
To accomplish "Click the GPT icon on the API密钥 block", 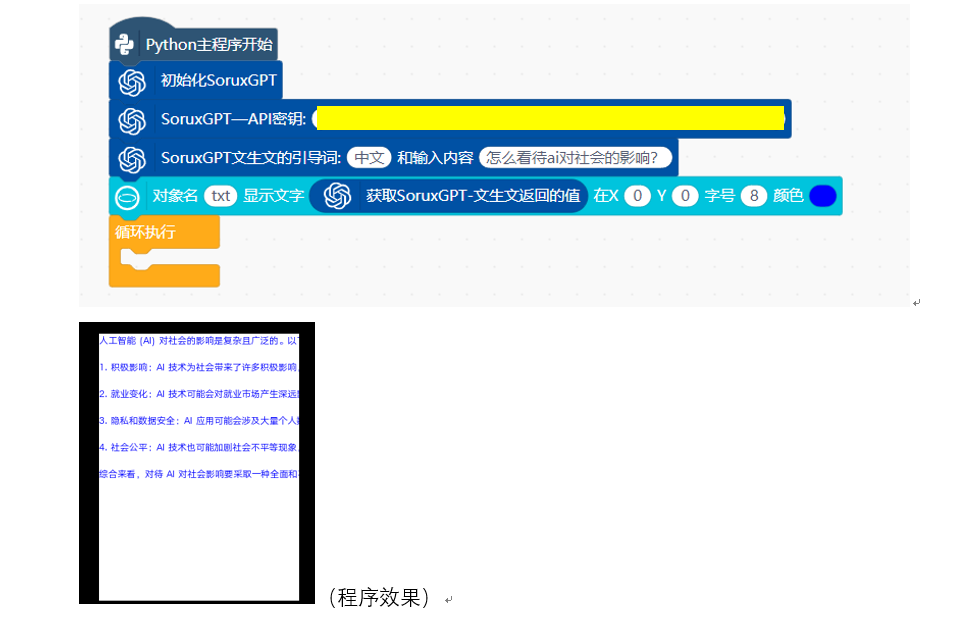I will [132, 120].
